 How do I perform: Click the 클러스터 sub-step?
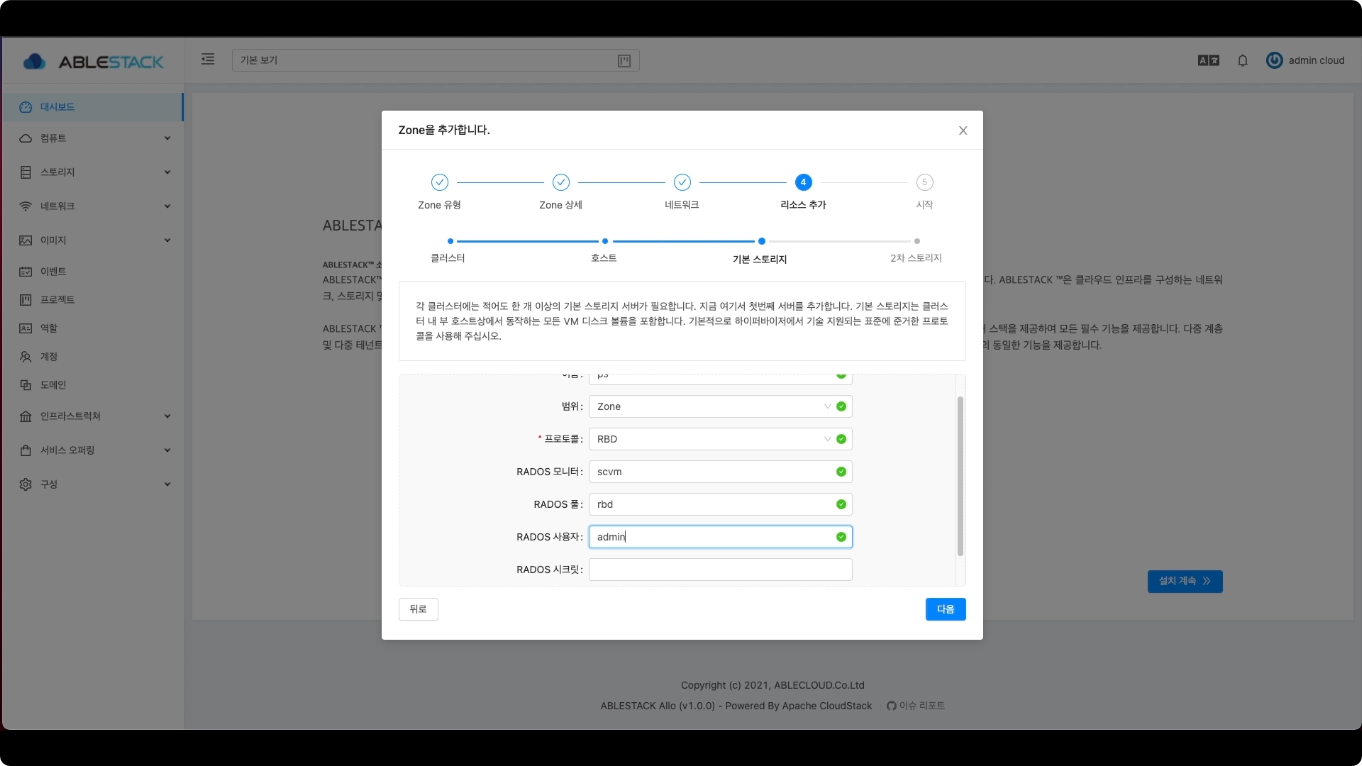(448, 250)
